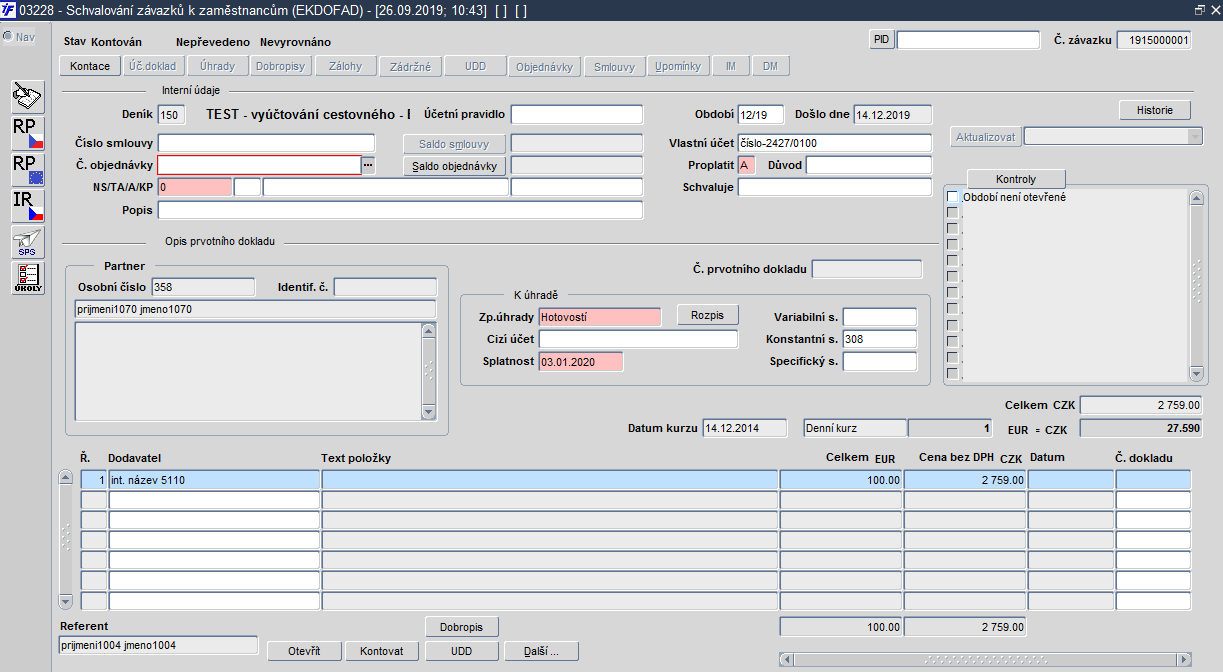The width and height of the screenshot is (1223, 672).
Task: Focus the Popis input field
Action: pos(400,210)
